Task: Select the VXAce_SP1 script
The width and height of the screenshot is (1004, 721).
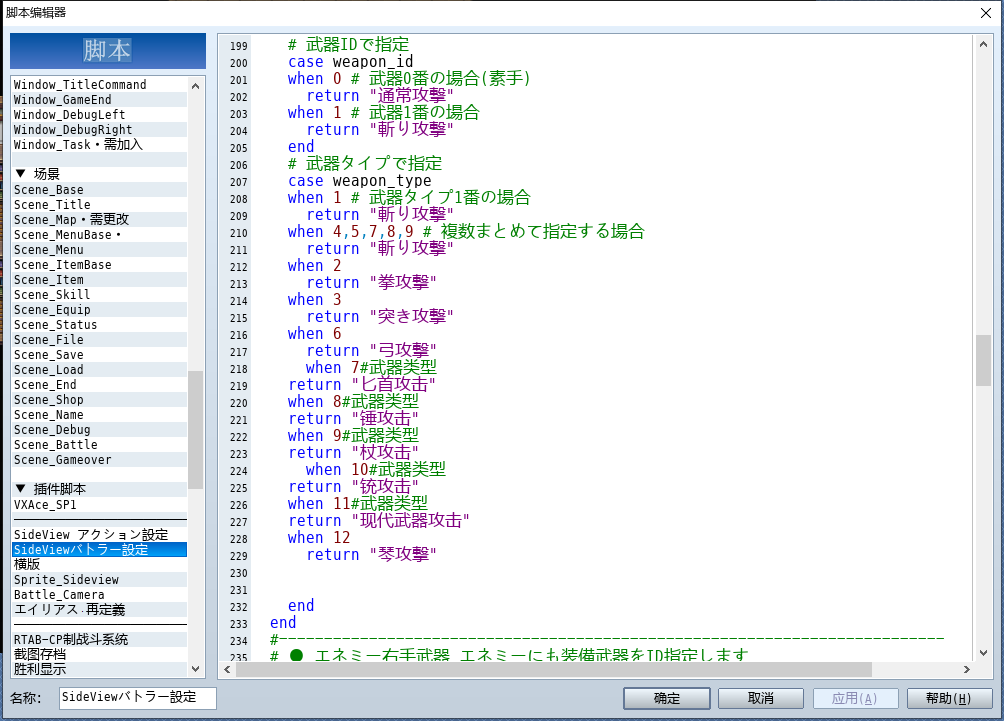Action: coord(99,505)
